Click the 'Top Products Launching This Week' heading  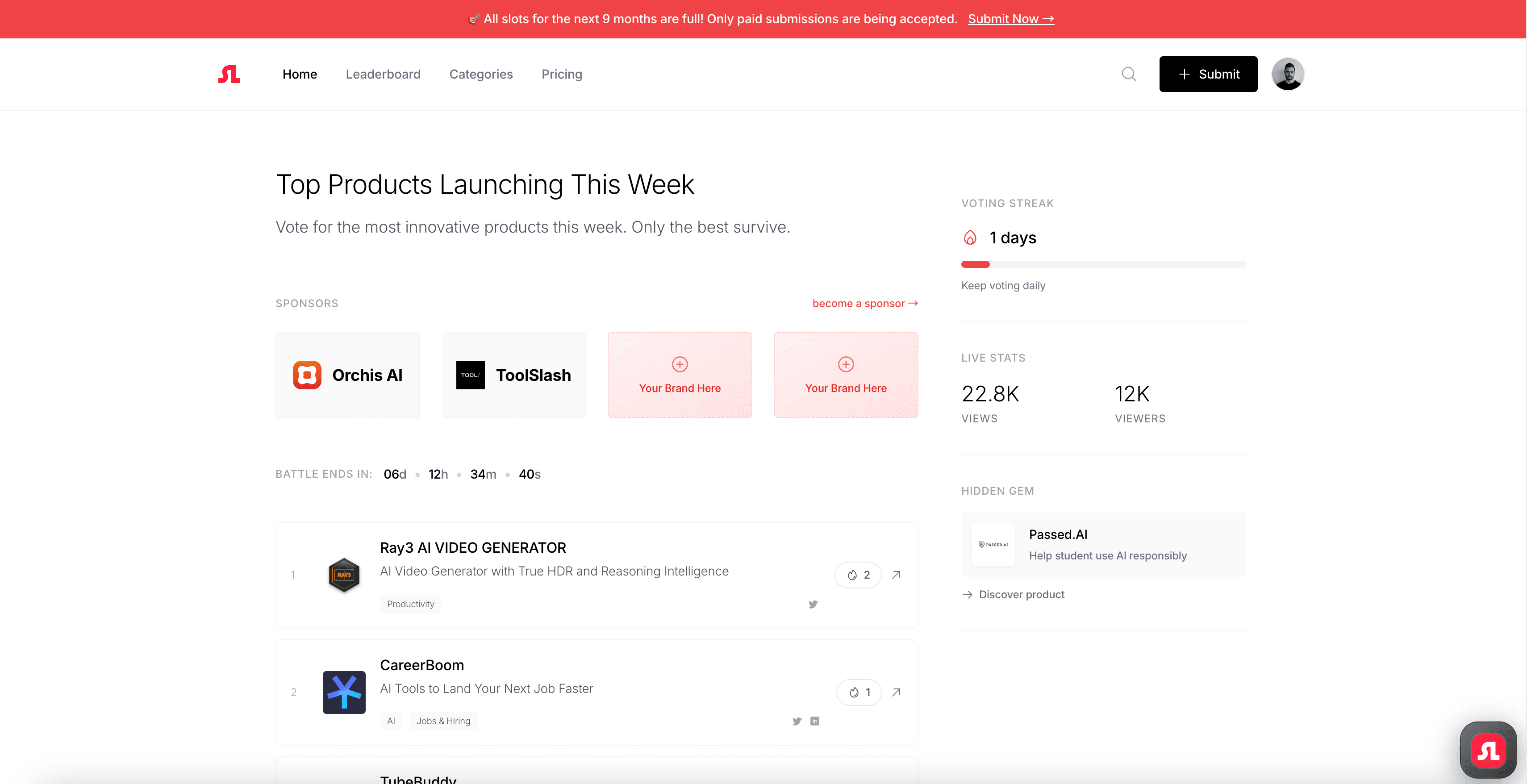(485, 184)
